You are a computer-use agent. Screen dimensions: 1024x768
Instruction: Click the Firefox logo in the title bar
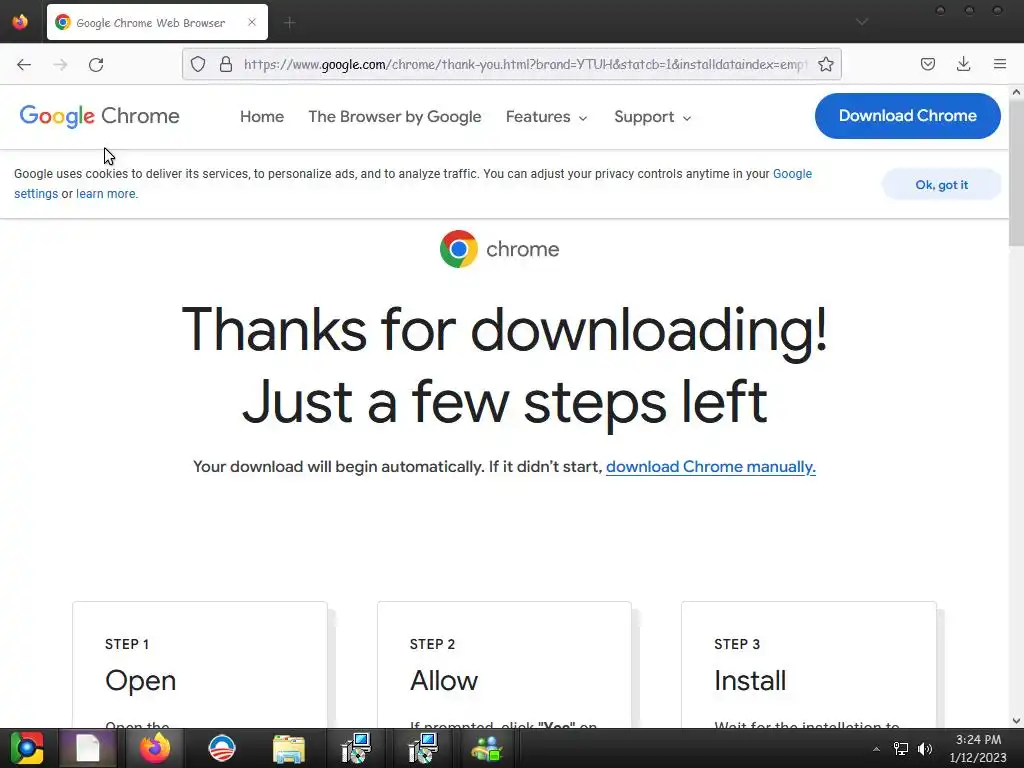tap(20, 22)
